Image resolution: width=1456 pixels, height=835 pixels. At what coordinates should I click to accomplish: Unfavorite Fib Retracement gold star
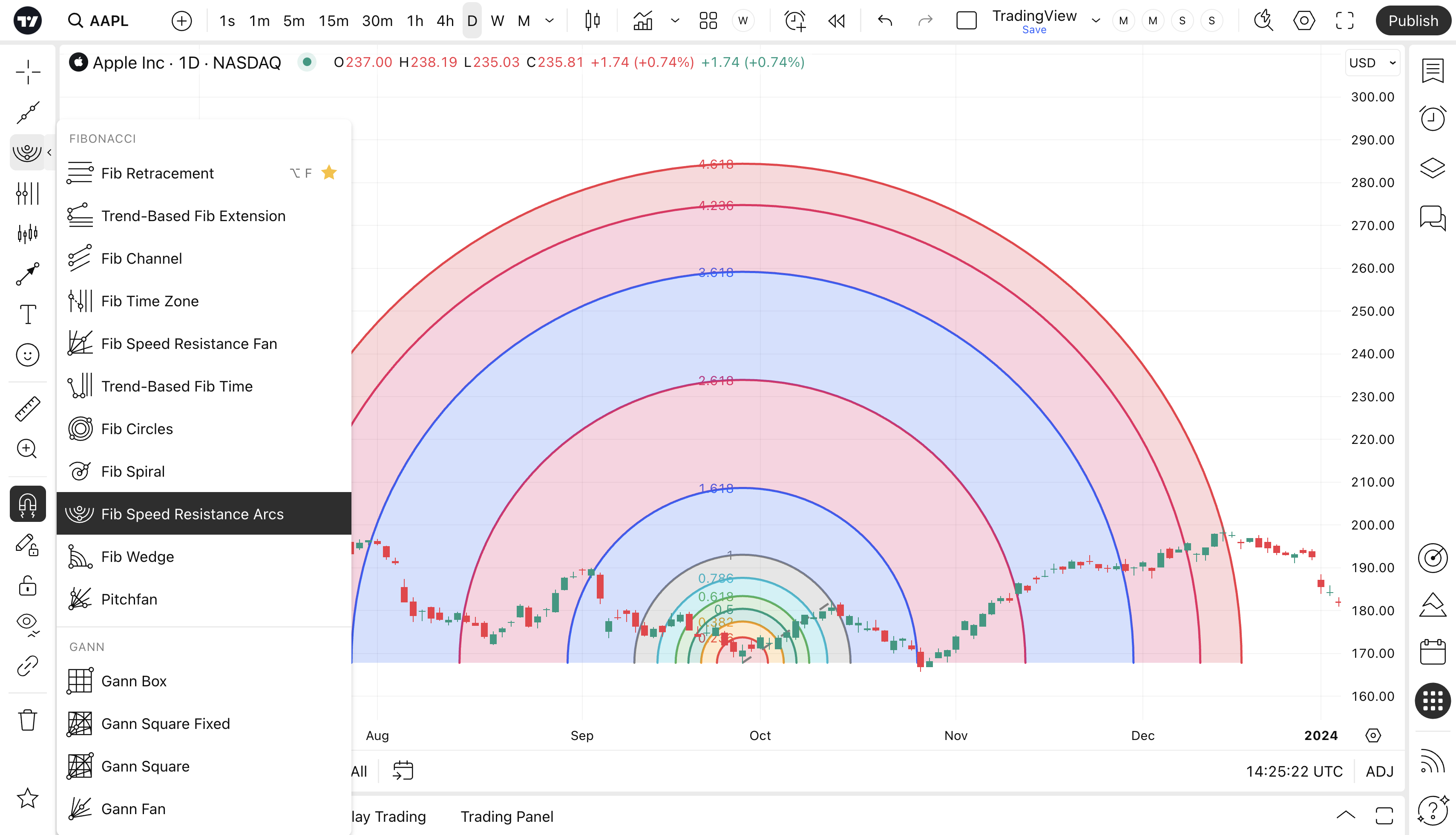[329, 173]
